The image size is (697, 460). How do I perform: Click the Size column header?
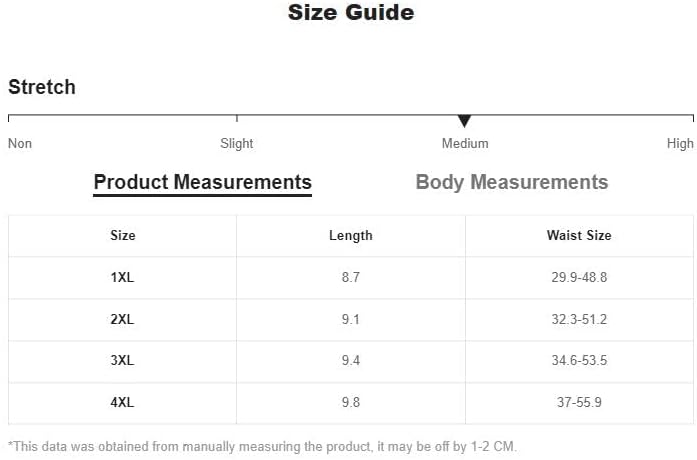click(123, 235)
